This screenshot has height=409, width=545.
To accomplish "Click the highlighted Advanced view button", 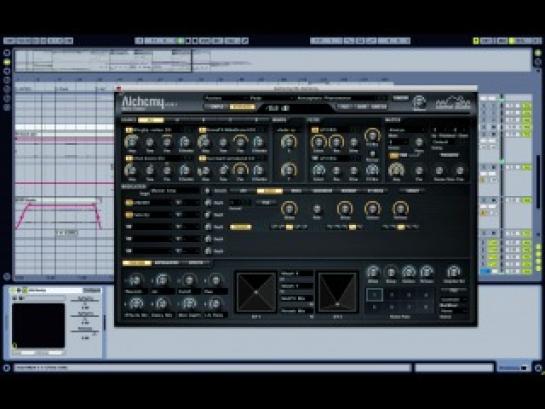I will tap(242, 107).
